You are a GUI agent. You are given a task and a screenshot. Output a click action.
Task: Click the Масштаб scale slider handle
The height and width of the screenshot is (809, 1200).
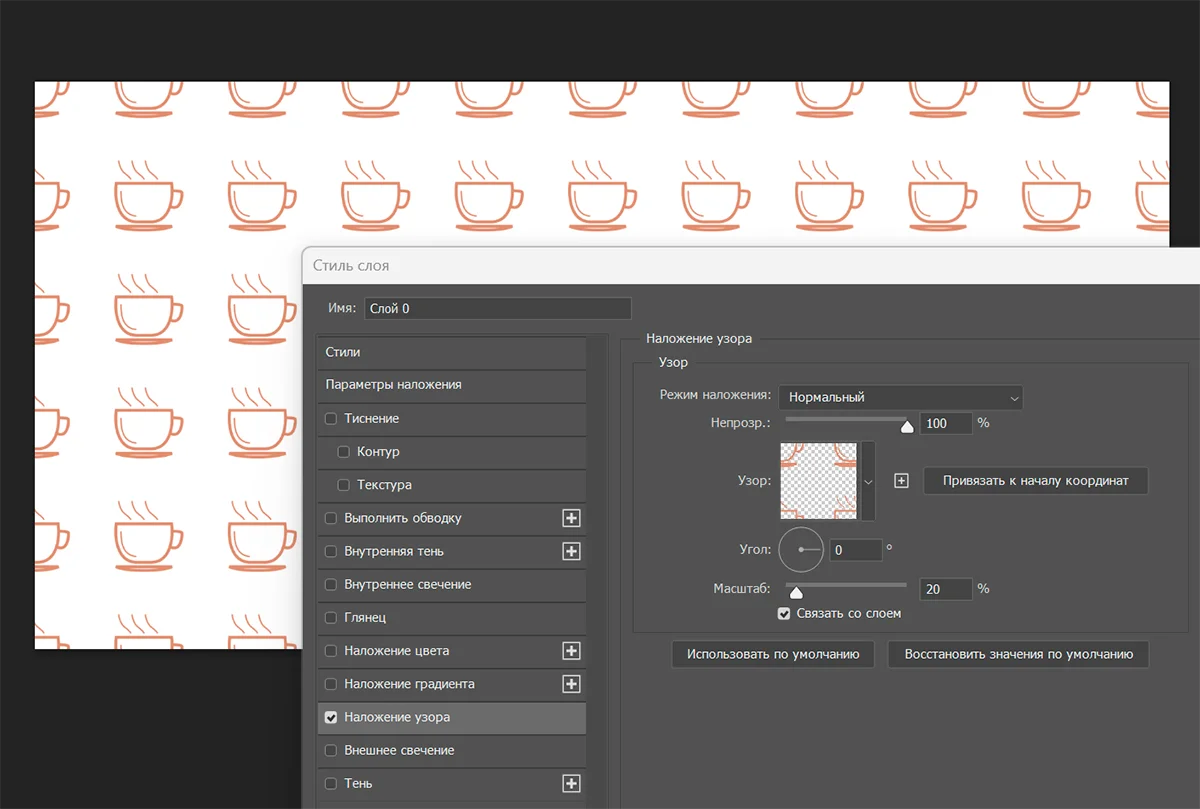tap(796, 593)
